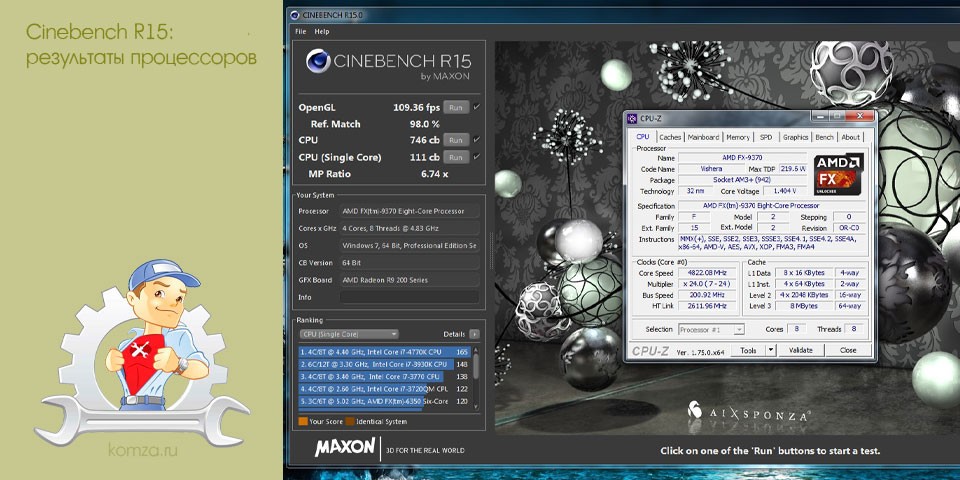Select the Intel Core i7-3930K ranking row
960x480 pixels.
[x=384, y=364]
